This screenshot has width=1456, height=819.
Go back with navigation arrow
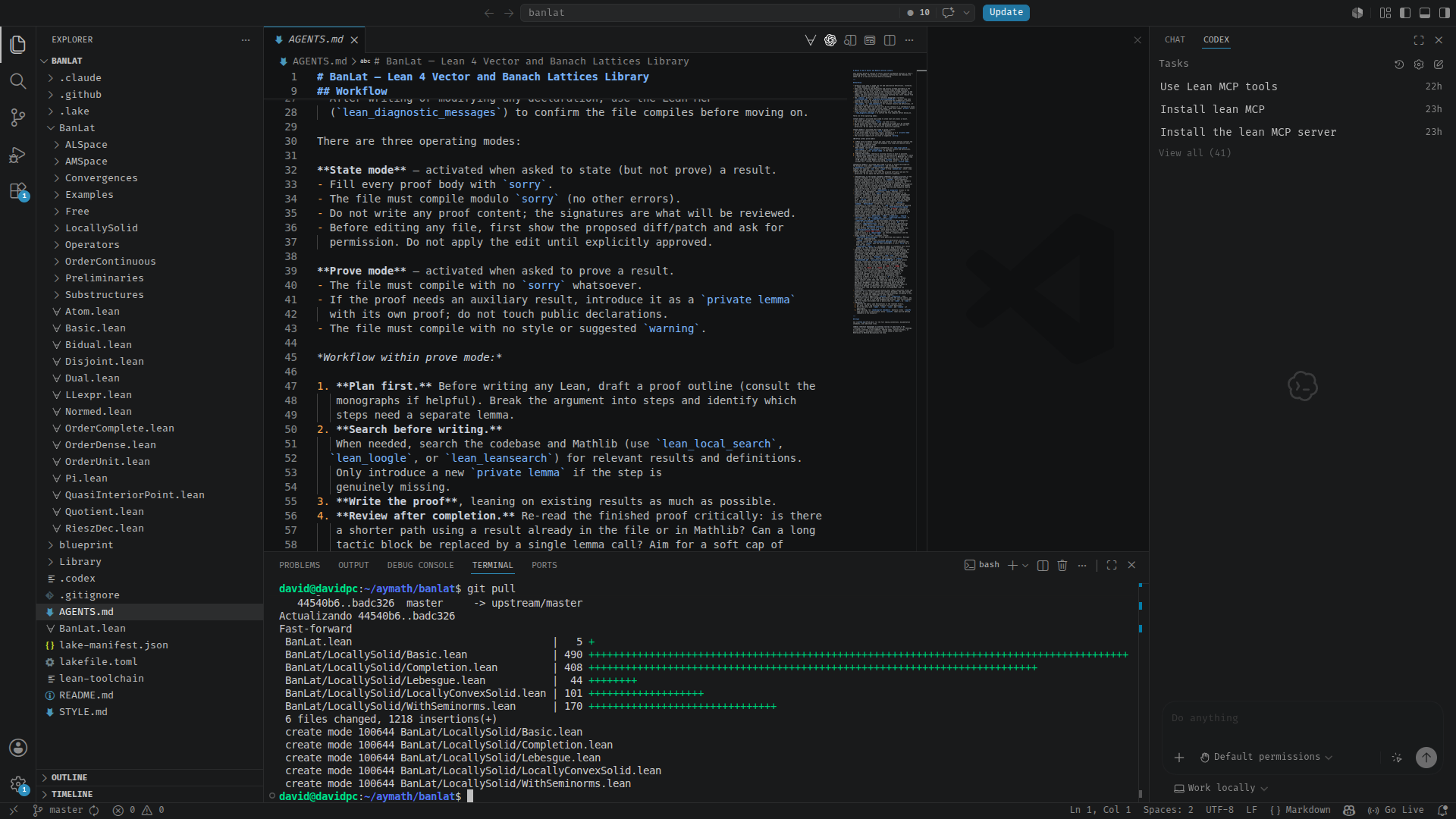pos(489,13)
